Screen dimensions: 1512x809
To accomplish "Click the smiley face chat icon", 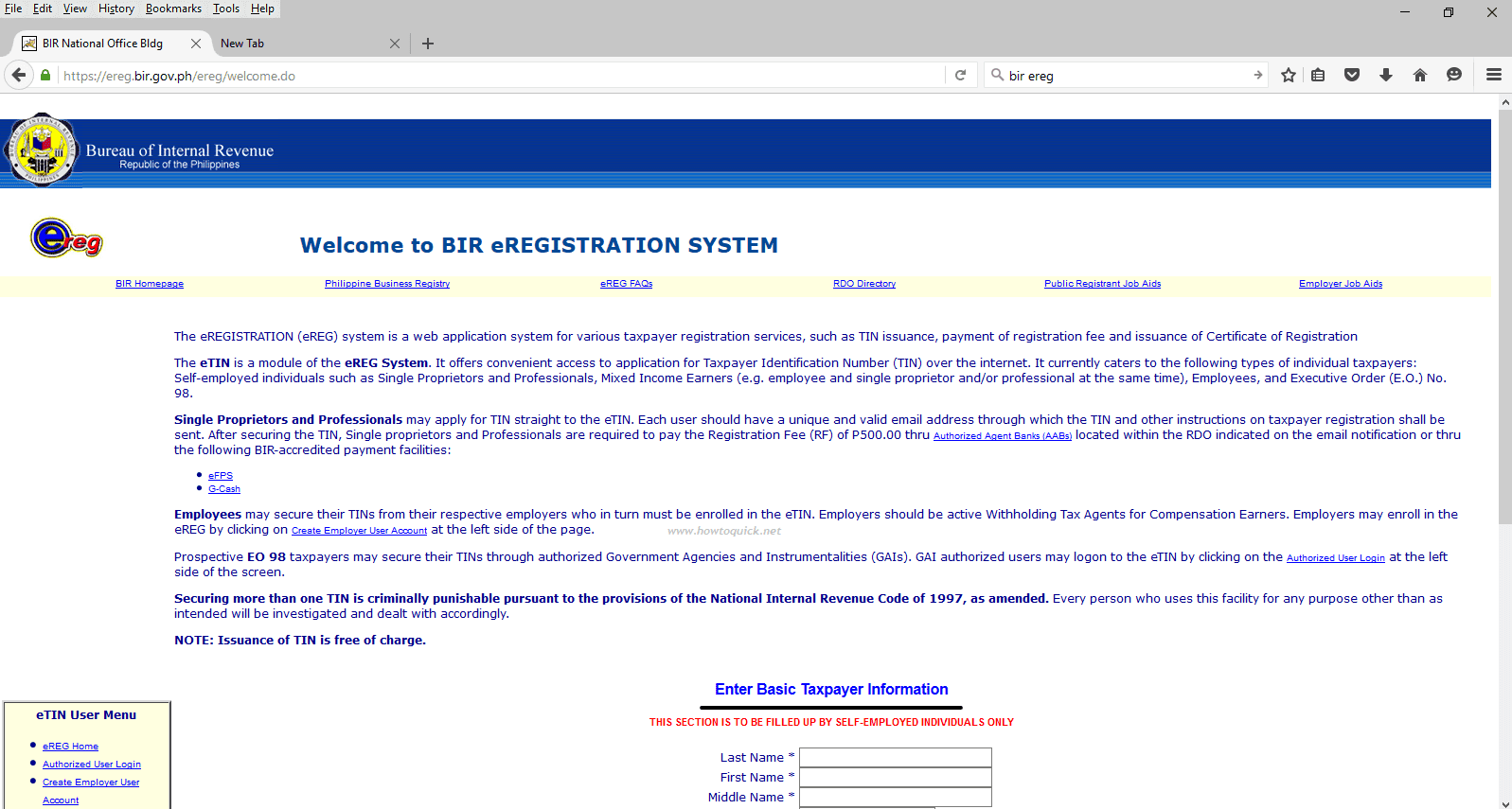I will (1454, 75).
